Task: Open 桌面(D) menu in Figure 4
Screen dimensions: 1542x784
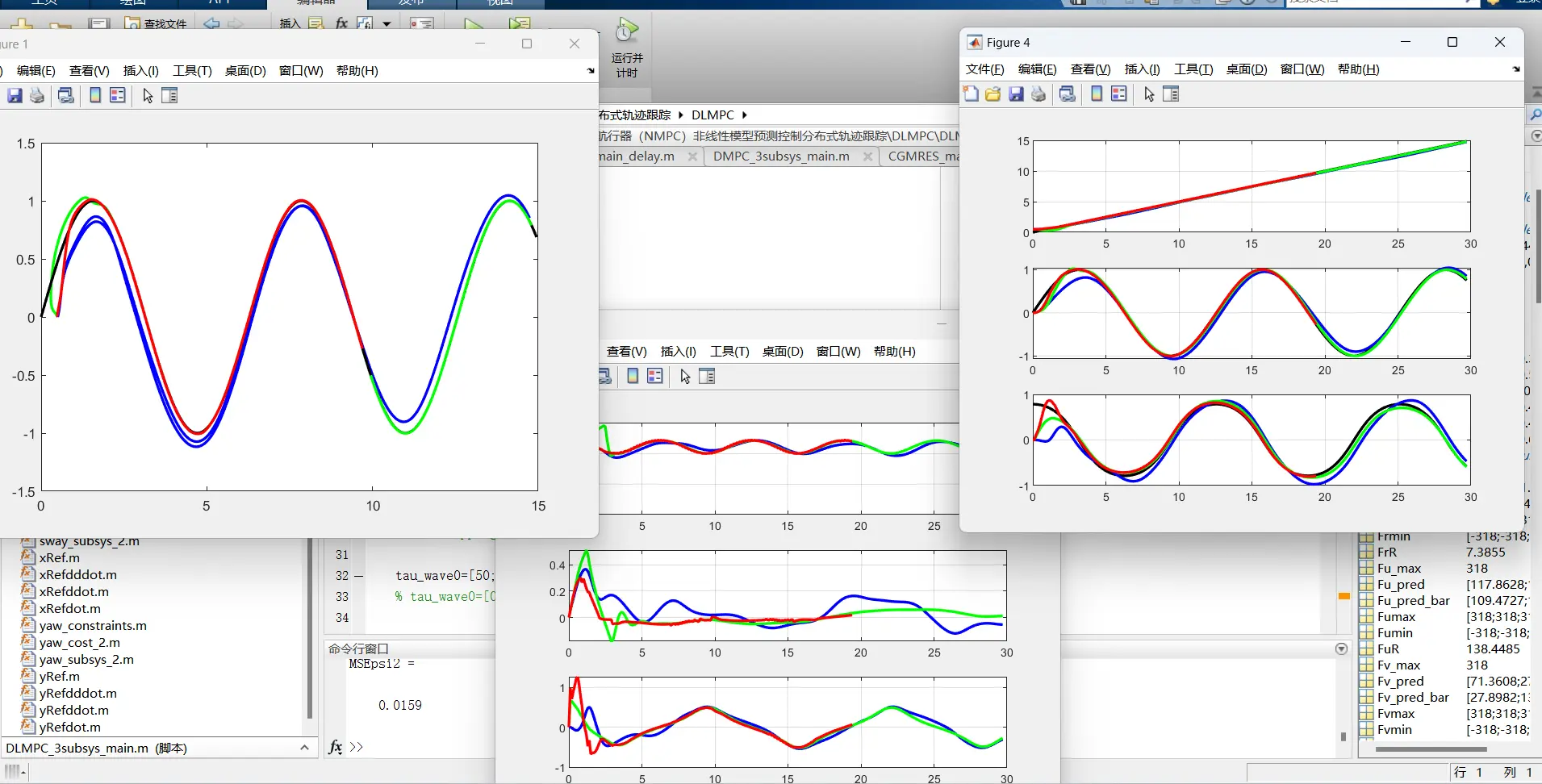Action: click(1247, 69)
